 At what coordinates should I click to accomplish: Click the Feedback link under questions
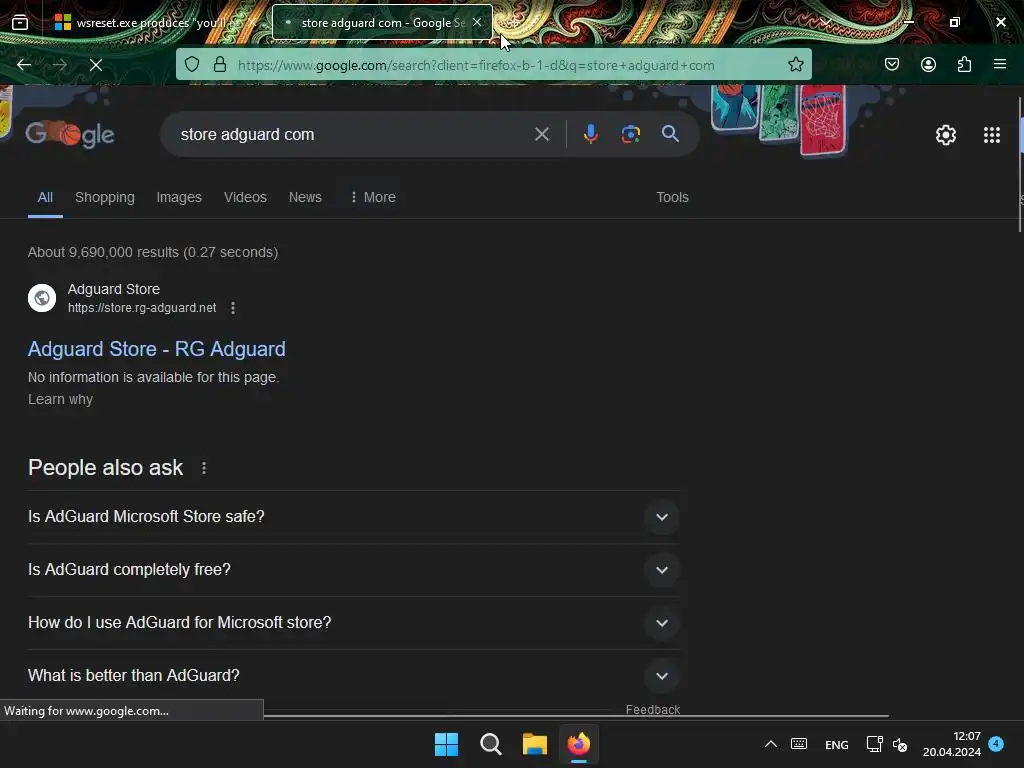click(652, 709)
